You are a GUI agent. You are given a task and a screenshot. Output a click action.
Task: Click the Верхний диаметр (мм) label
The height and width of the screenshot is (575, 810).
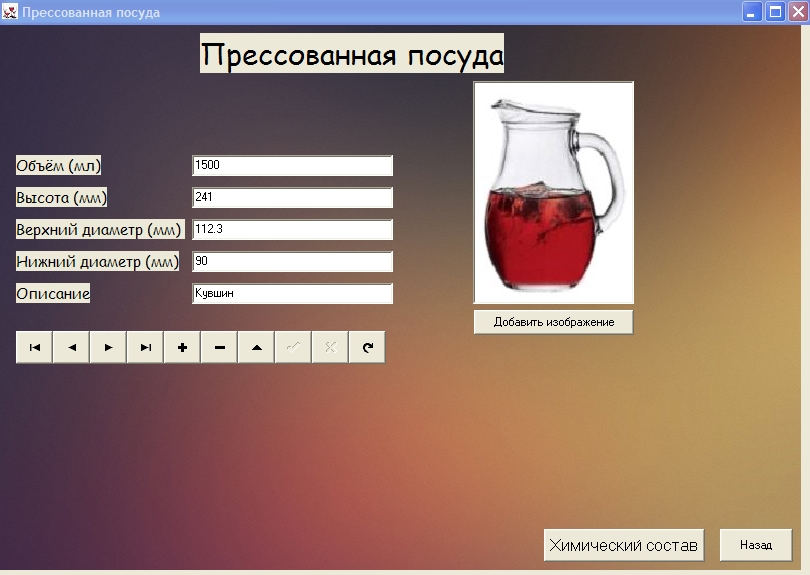pyautogui.click(x=100, y=229)
